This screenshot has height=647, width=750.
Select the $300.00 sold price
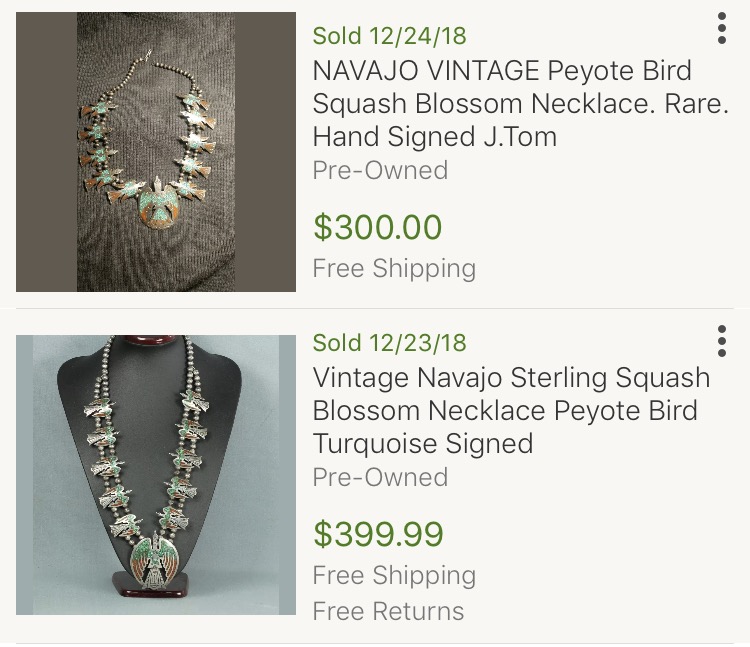(x=377, y=227)
